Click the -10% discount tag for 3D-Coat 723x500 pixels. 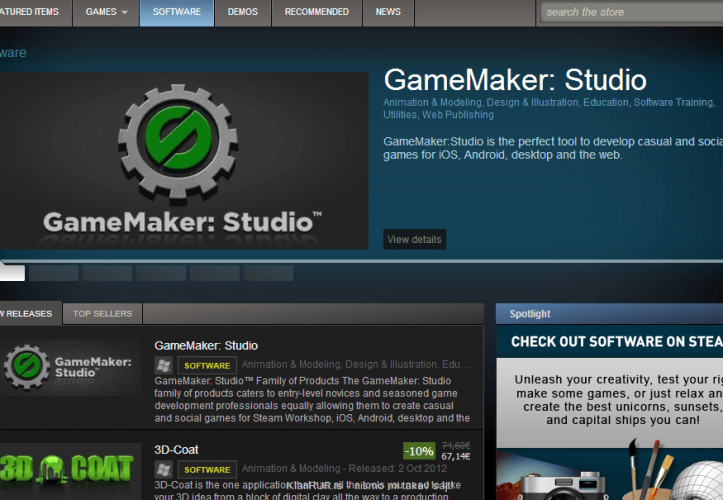[419, 450]
